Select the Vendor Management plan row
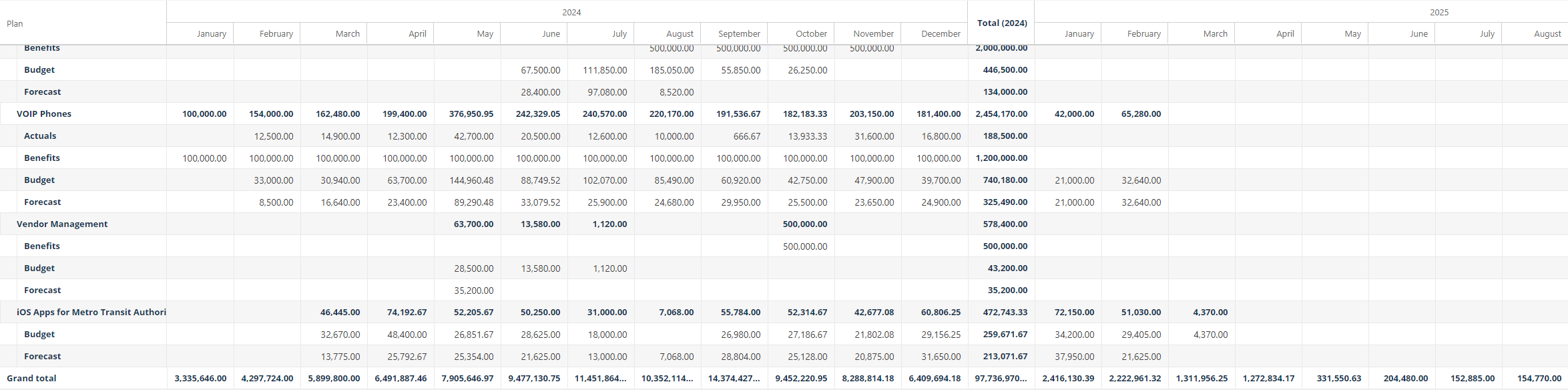Viewport: 1568px width, 390px height. [83, 224]
